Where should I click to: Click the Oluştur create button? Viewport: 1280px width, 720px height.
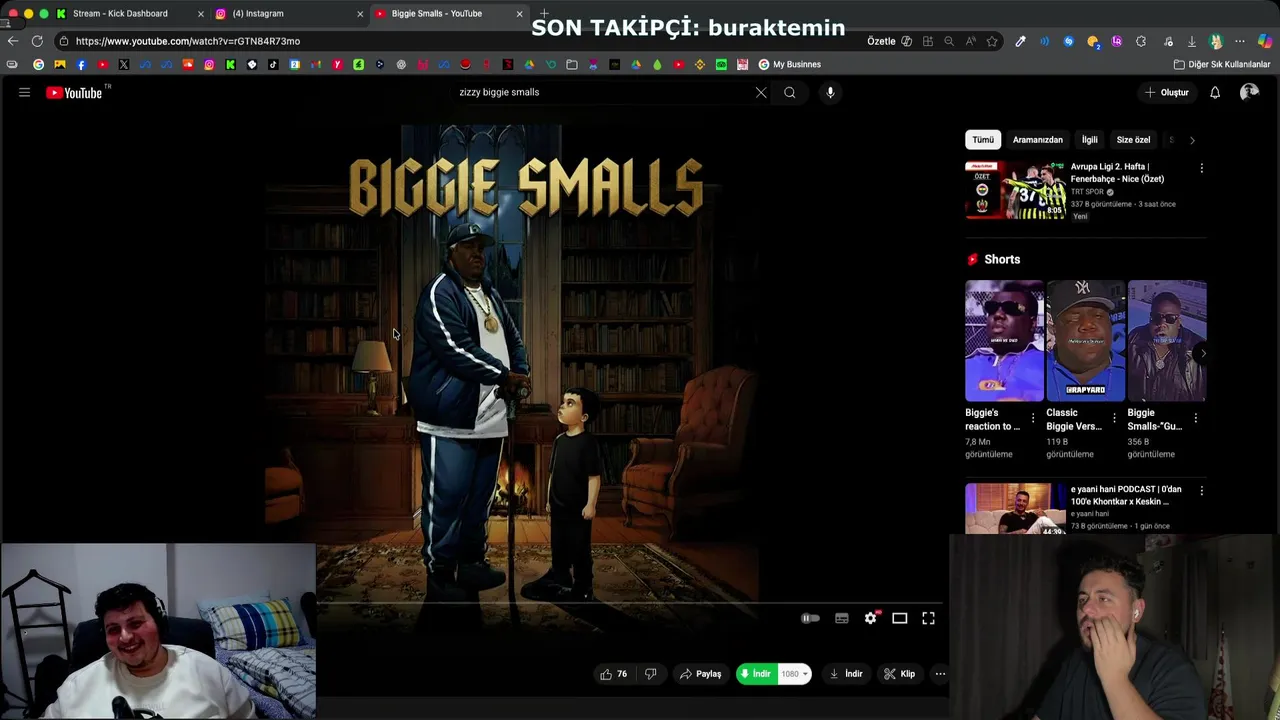point(1167,92)
